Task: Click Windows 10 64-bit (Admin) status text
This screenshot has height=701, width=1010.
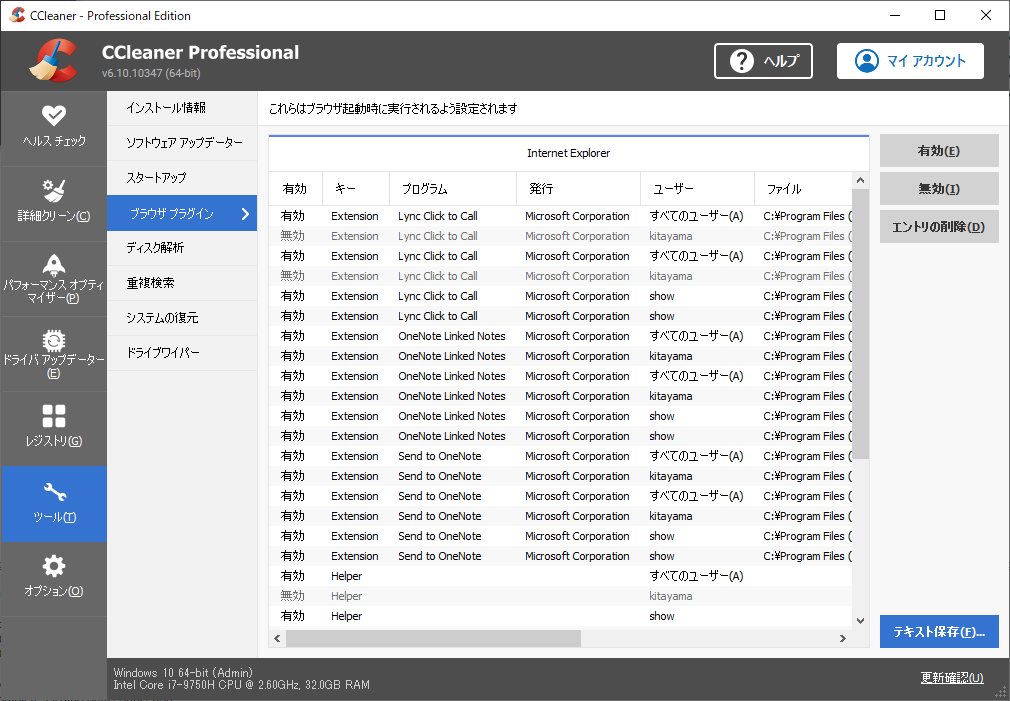Action: point(183,673)
